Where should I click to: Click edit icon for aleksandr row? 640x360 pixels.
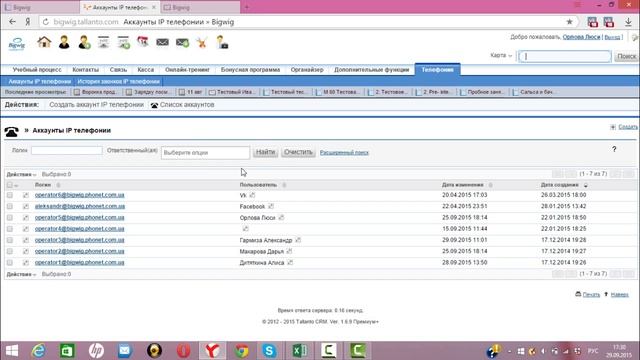(26, 207)
